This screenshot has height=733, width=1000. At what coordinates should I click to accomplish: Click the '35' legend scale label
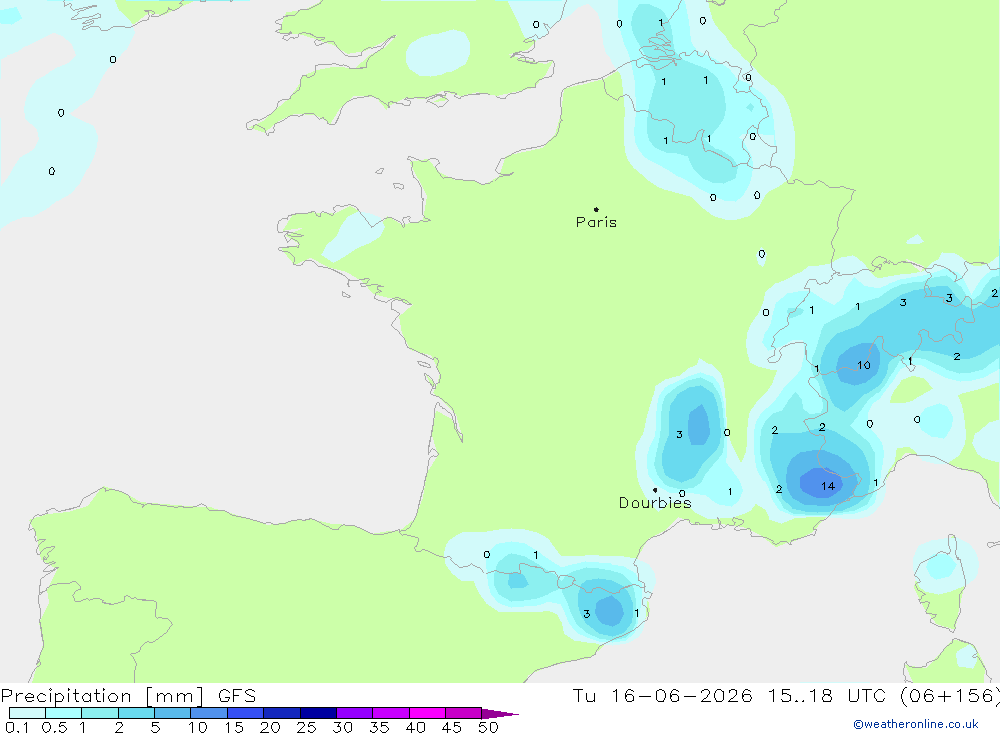pos(379,727)
